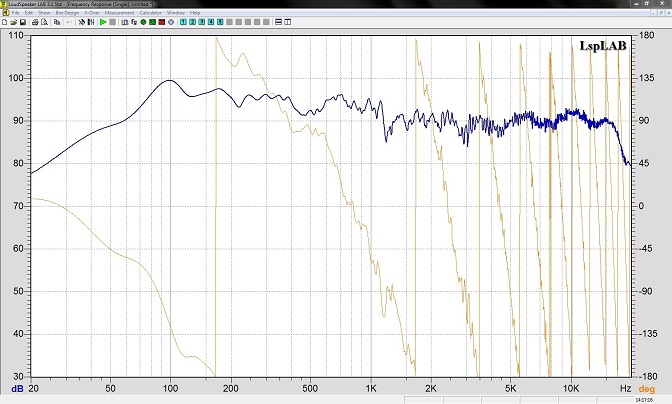This screenshot has width=672, height=404.
Task: Select curve memory slot 4
Action: [211, 22]
